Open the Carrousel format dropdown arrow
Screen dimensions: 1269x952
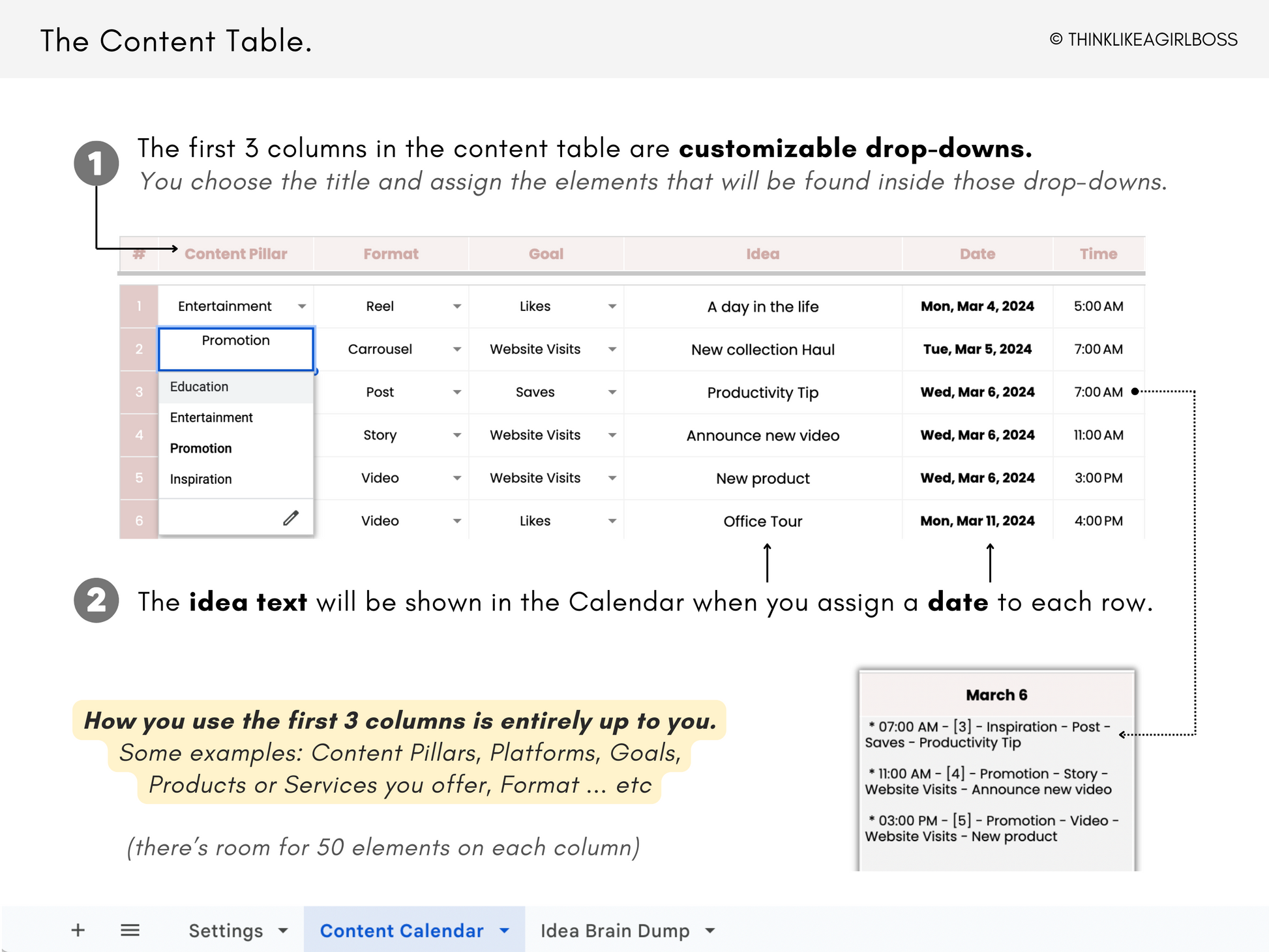click(x=457, y=350)
